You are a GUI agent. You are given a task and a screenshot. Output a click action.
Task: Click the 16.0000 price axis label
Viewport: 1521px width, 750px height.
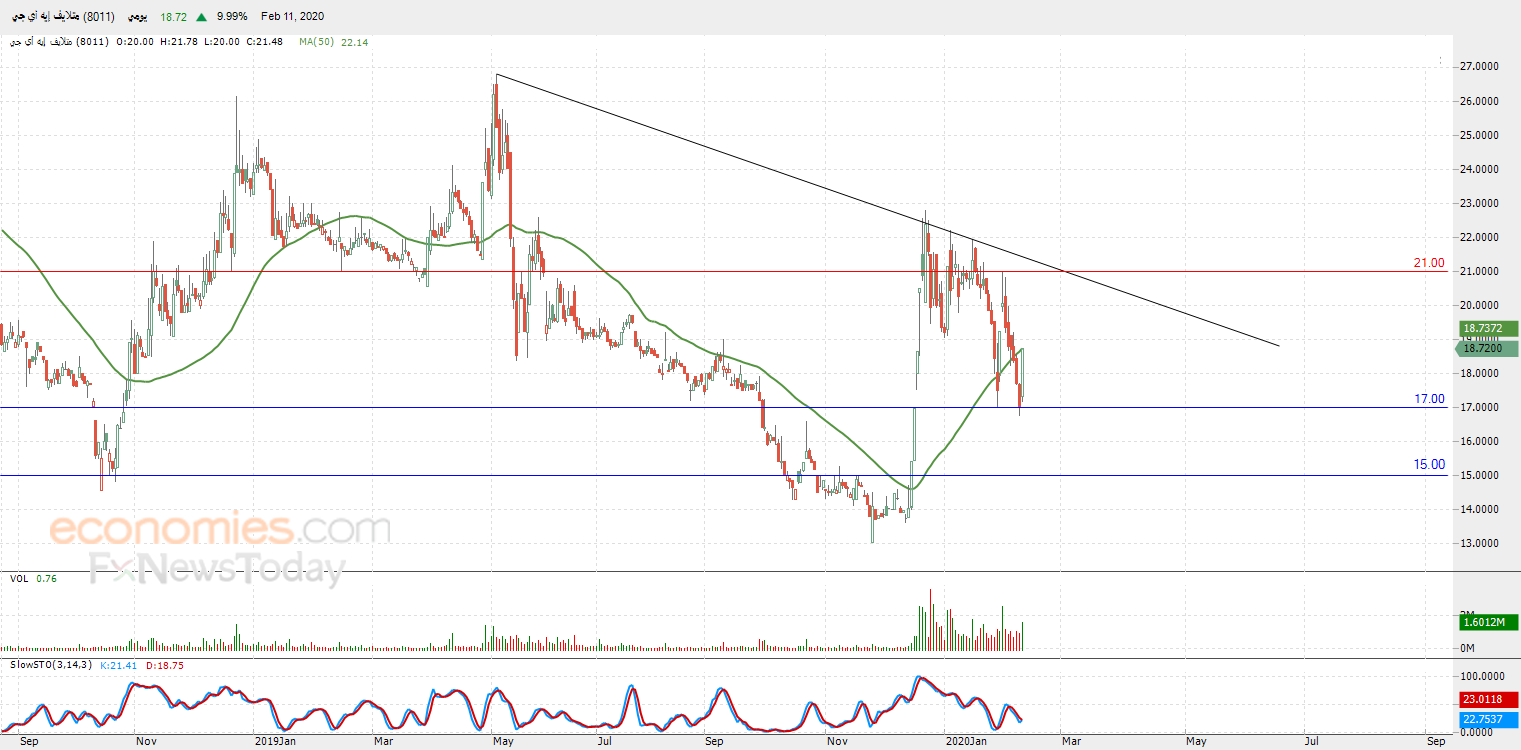click(x=1480, y=441)
